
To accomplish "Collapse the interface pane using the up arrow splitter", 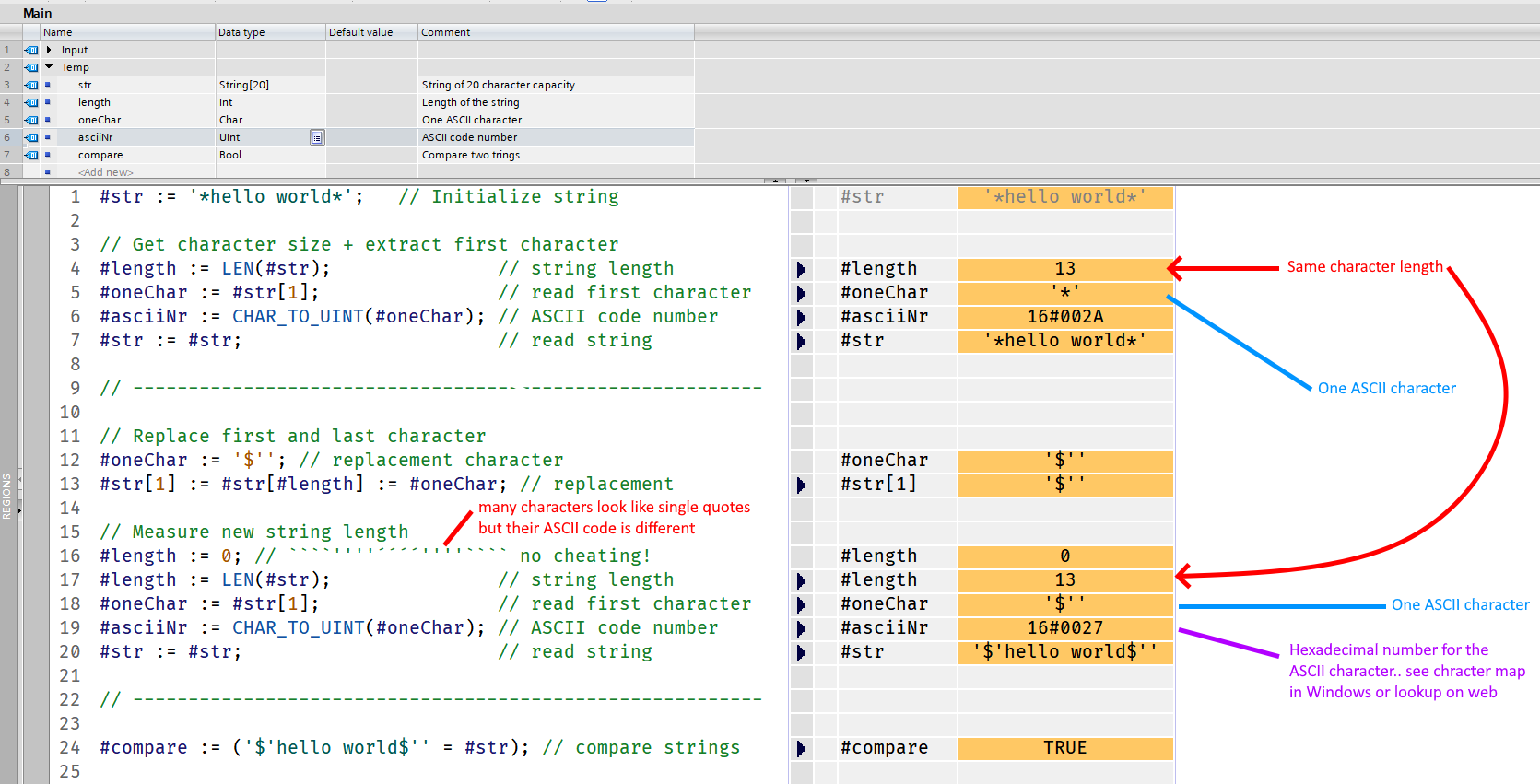I will pos(776,181).
